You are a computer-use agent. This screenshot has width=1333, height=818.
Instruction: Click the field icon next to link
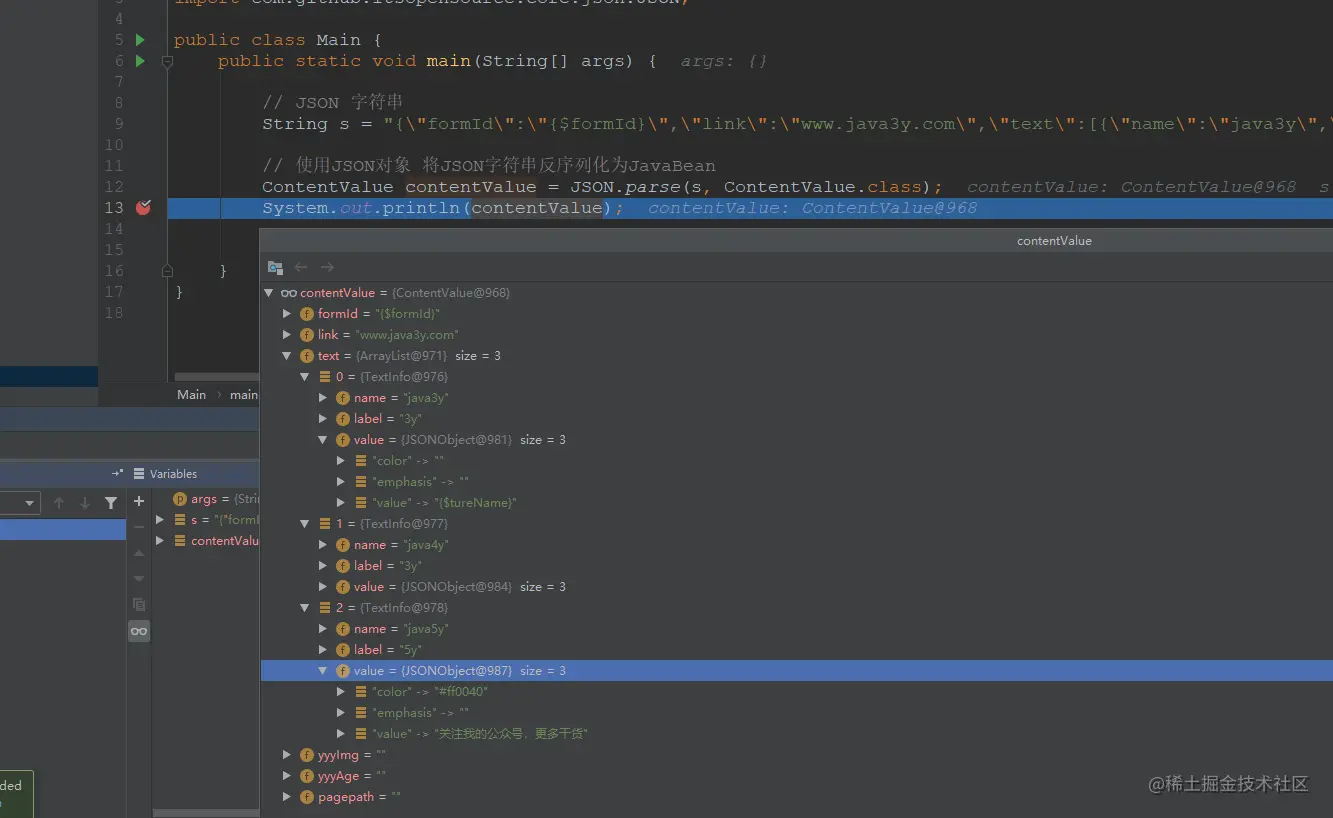point(307,335)
